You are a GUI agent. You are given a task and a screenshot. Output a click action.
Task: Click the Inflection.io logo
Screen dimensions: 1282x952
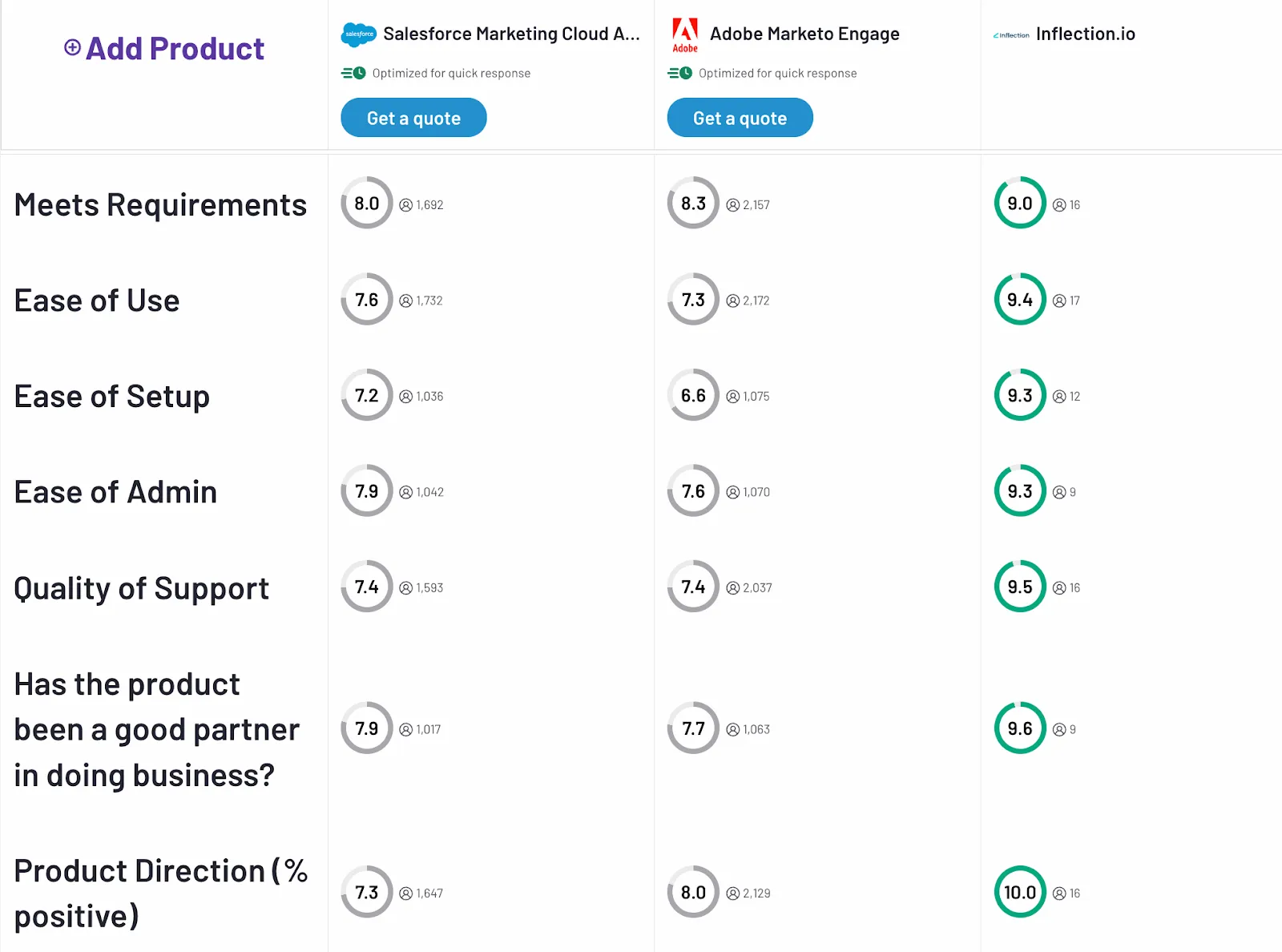[x=1011, y=35]
